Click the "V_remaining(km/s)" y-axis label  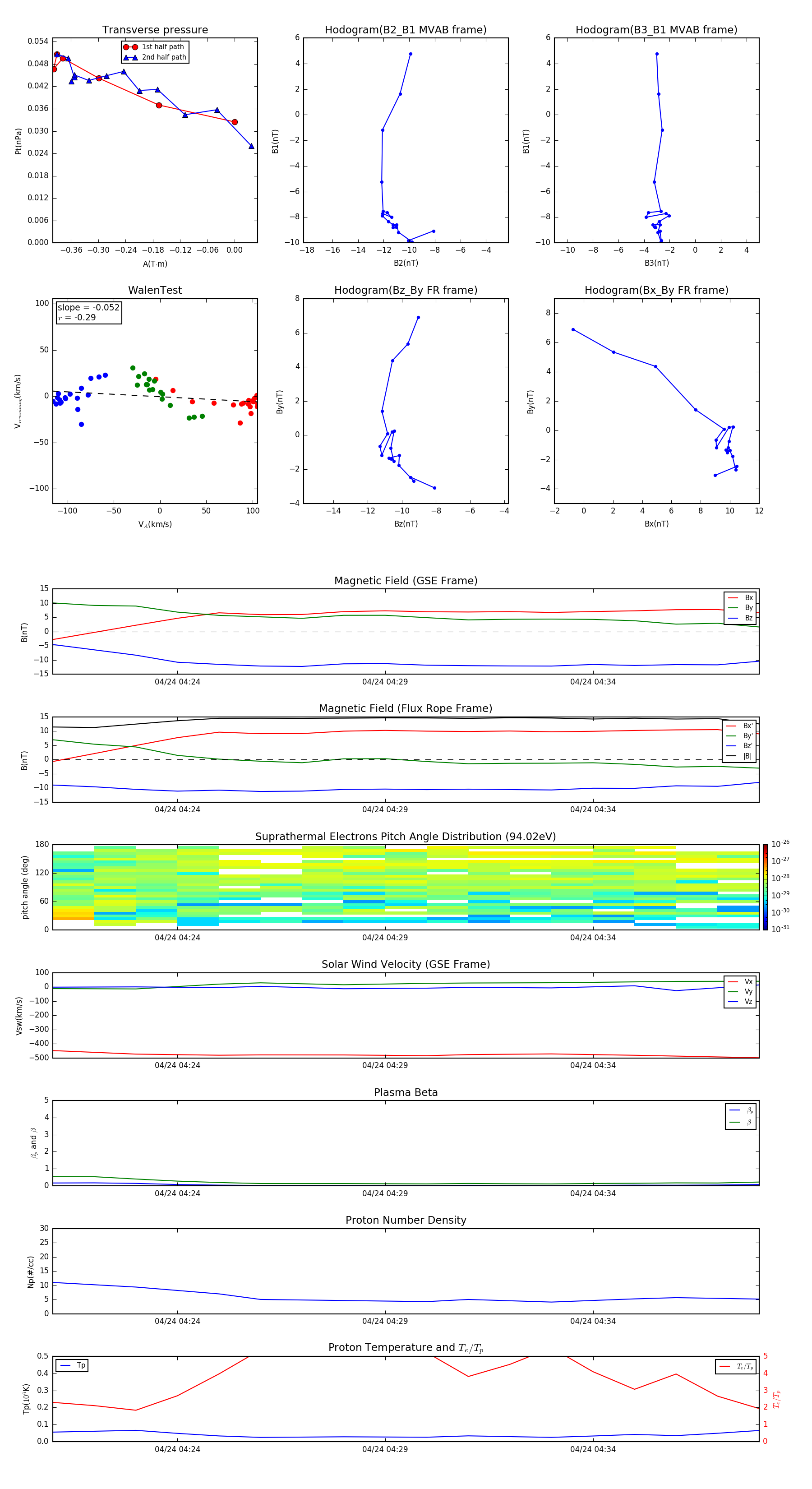[18, 401]
